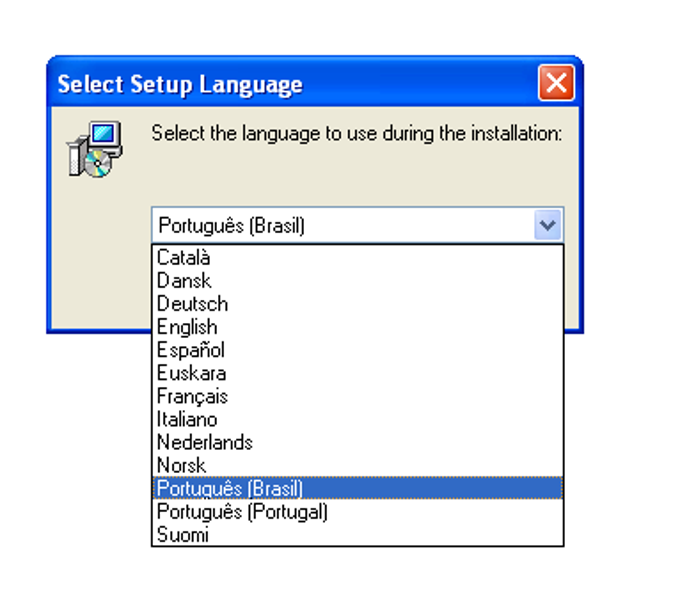The height and width of the screenshot is (597, 680).
Task: Close the Select Setup Language dialog
Action: coord(556,82)
